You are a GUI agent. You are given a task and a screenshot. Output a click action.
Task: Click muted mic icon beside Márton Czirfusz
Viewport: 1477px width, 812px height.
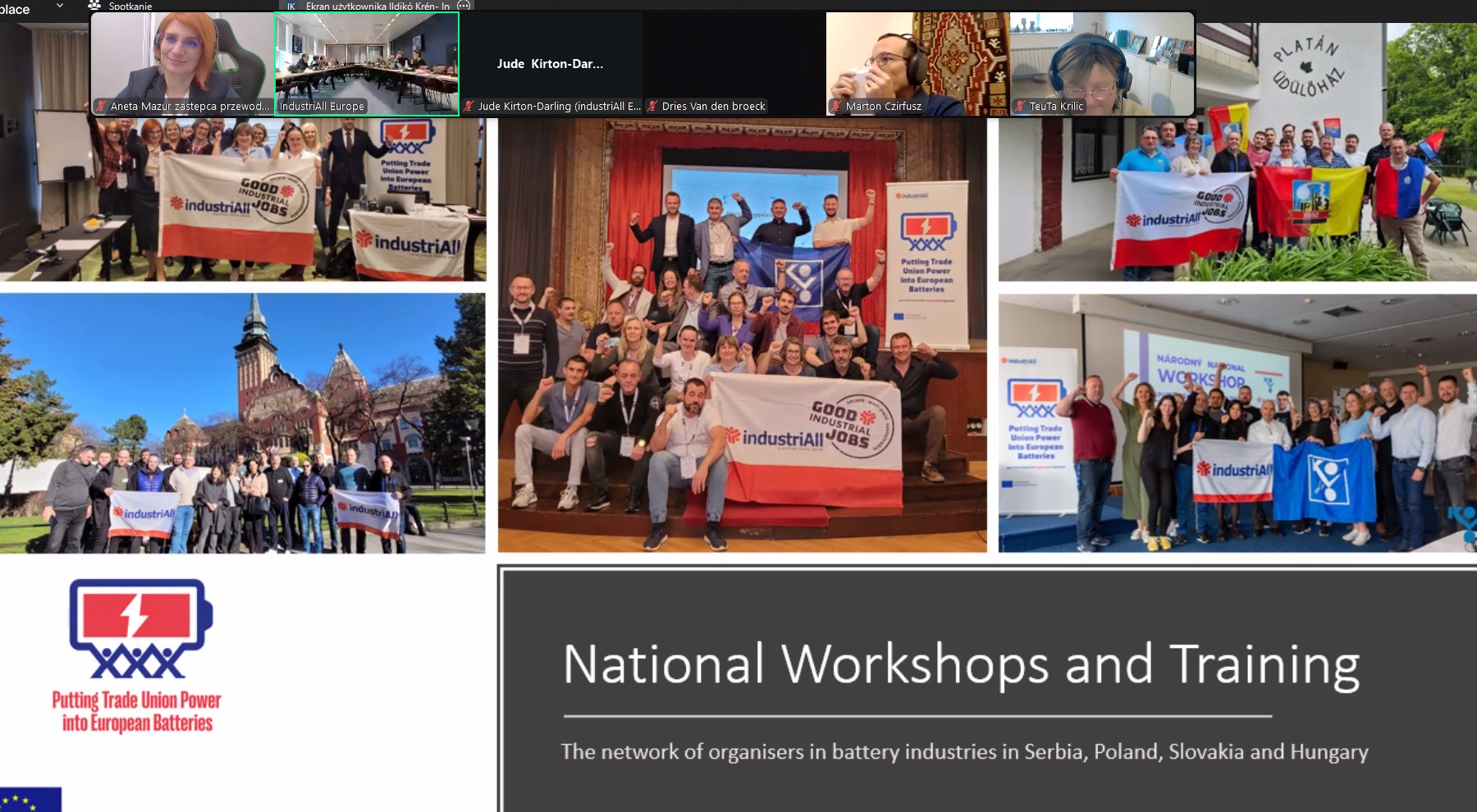(x=836, y=106)
